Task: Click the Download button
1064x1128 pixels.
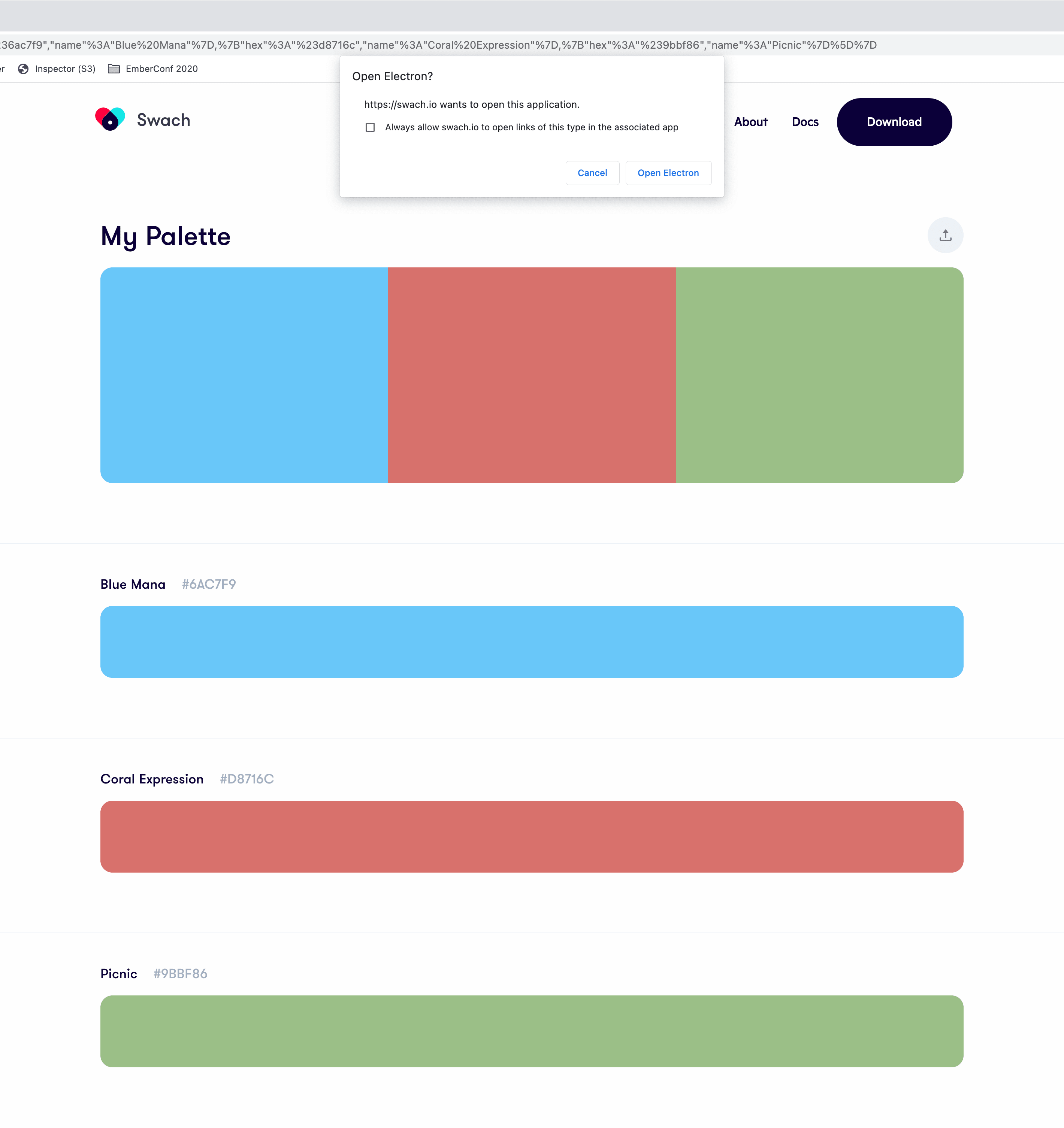Action: click(x=894, y=122)
